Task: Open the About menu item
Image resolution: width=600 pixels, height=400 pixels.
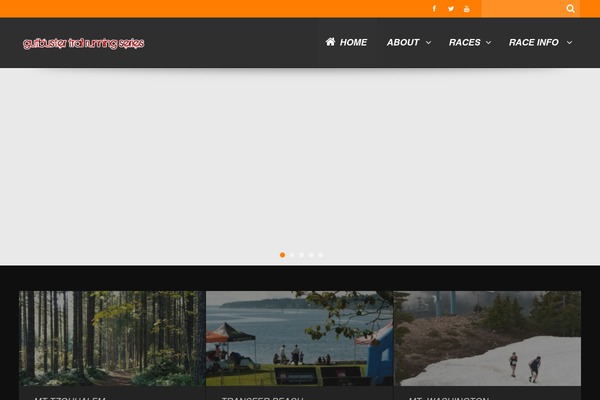Action: point(403,42)
